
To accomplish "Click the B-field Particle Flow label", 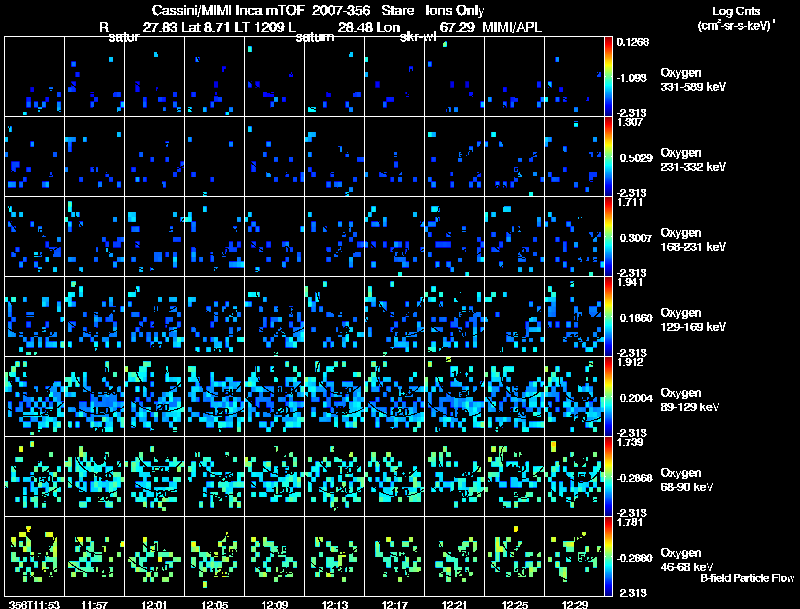I will tap(746, 578).
